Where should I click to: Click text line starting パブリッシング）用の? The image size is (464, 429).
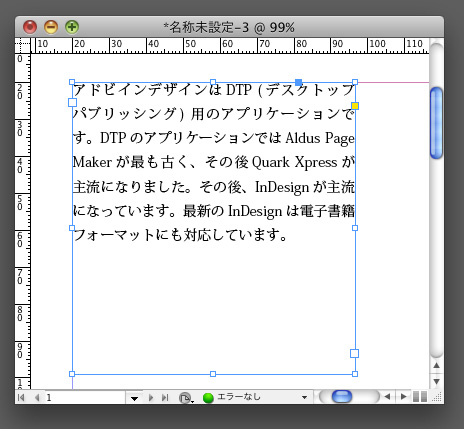click(214, 114)
